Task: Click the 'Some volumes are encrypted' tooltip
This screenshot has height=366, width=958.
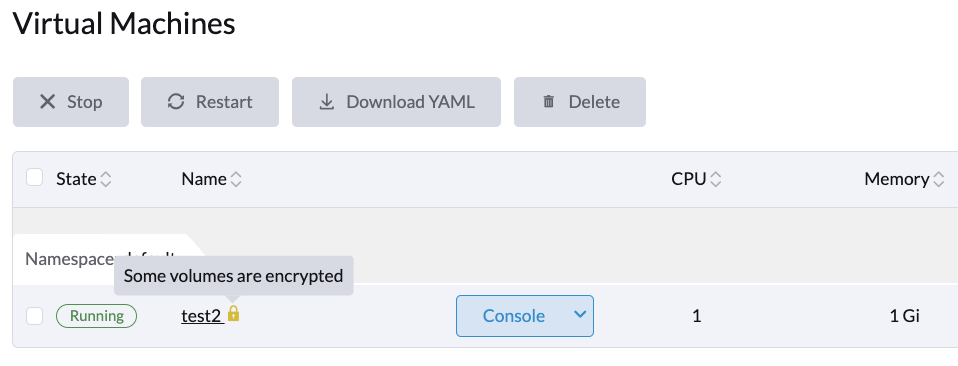Action: (233, 276)
